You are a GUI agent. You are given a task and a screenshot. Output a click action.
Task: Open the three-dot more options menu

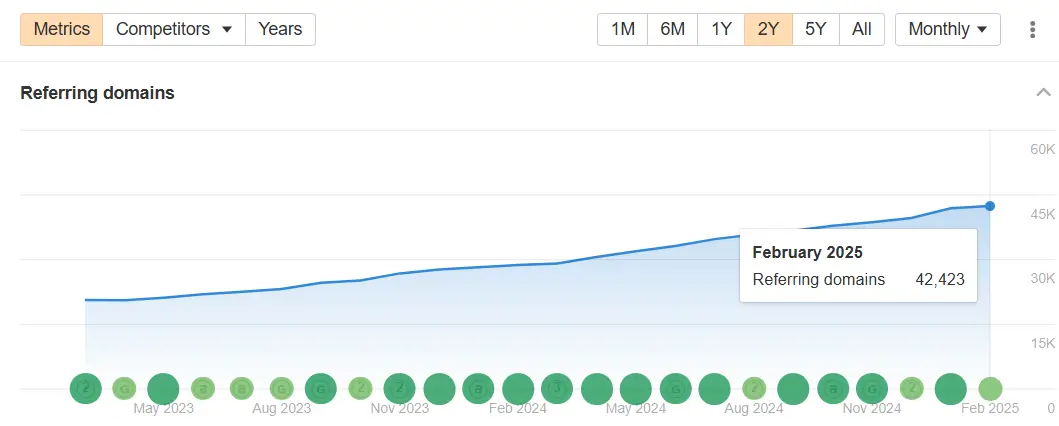(1032, 30)
